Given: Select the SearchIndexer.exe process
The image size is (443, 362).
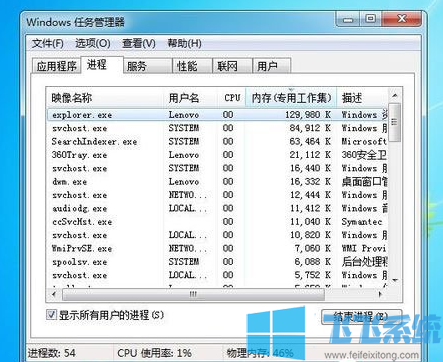Looking at the screenshot, I should point(217,141).
